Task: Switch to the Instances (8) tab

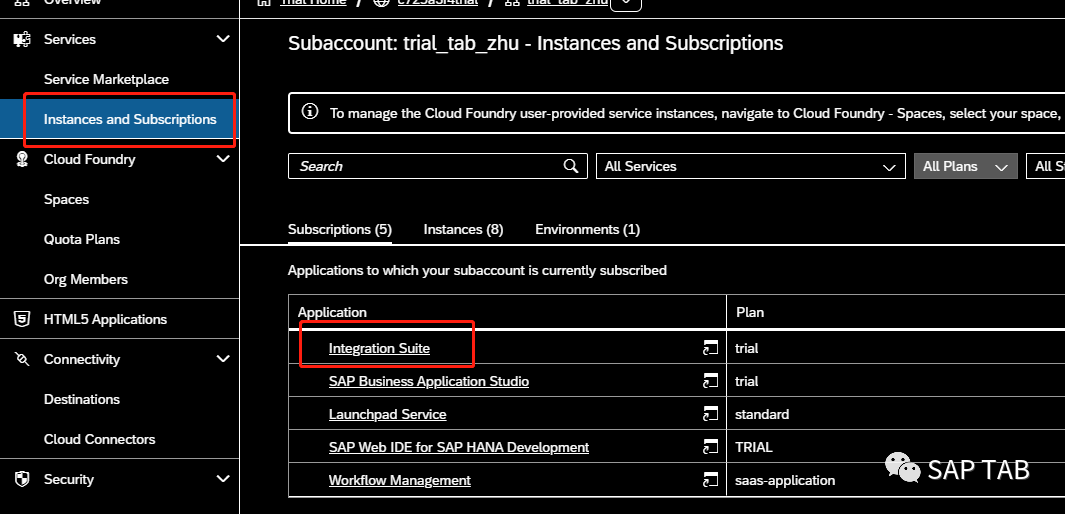Action: [463, 230]
